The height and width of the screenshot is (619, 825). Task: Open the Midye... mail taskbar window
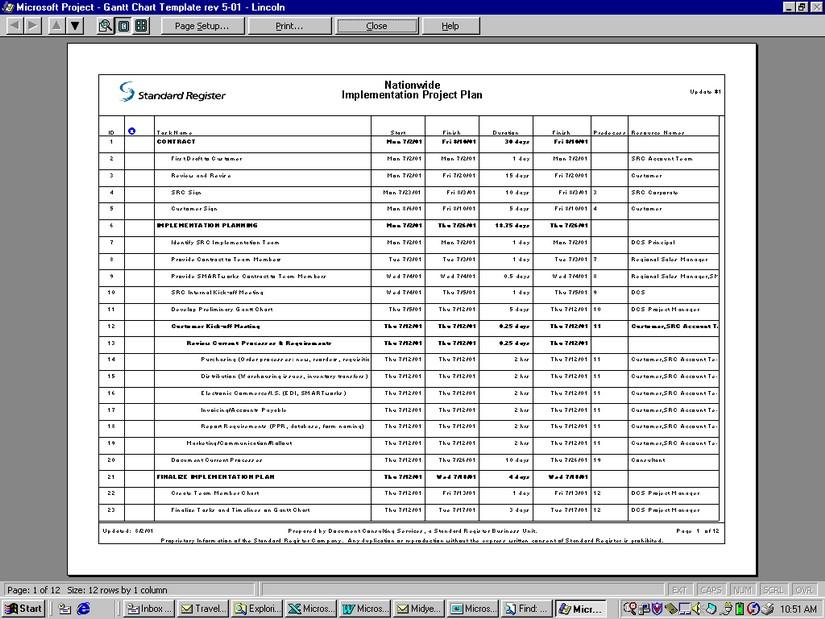419,608
